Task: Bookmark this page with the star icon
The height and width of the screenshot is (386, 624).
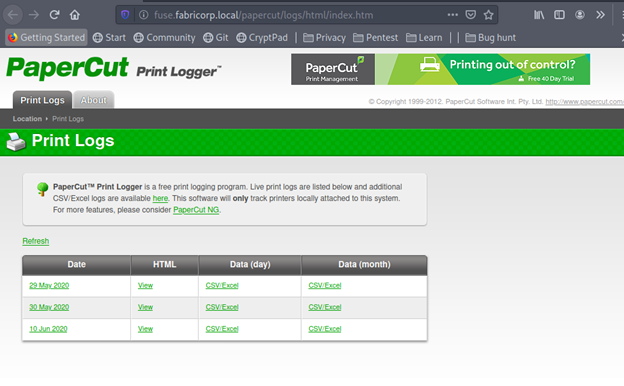Action: pyautogui.click(x=489, y=15)
